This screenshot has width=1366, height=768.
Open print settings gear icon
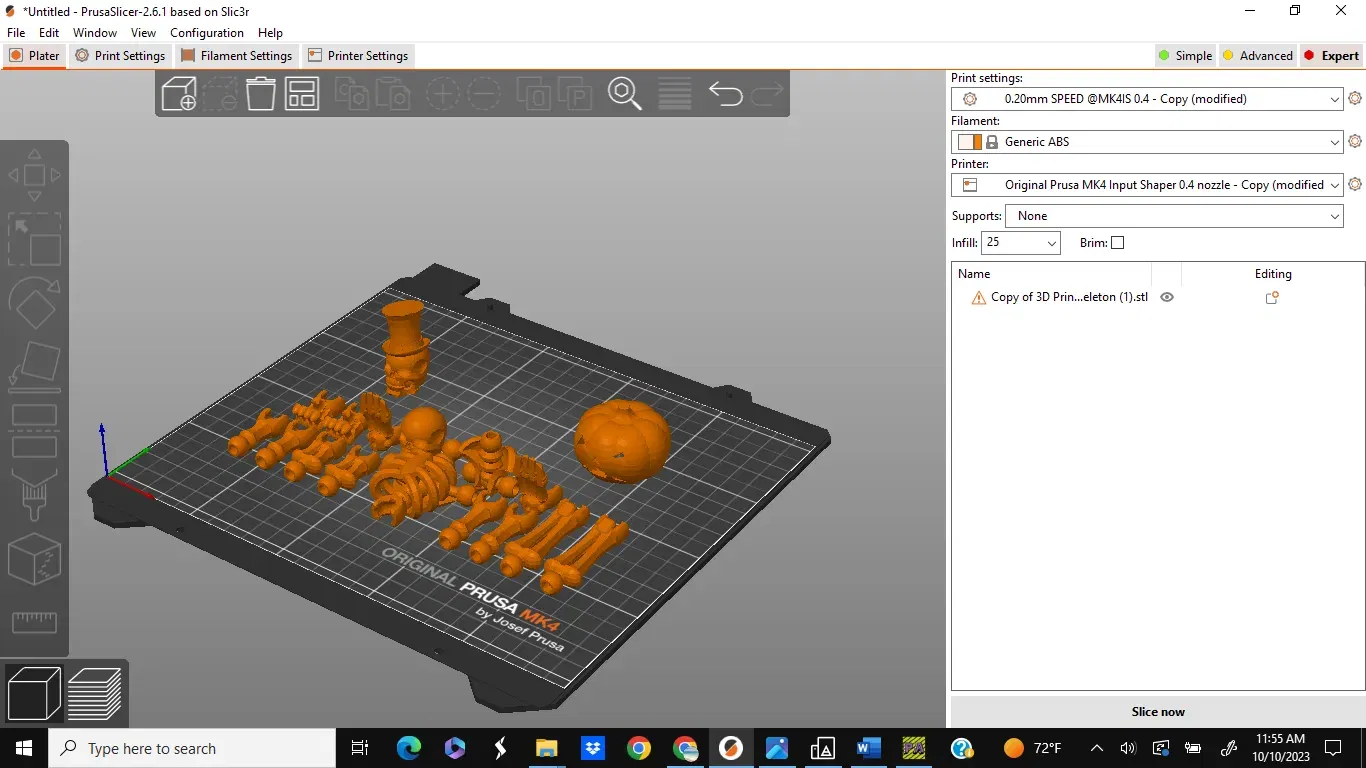(1355, 98)
